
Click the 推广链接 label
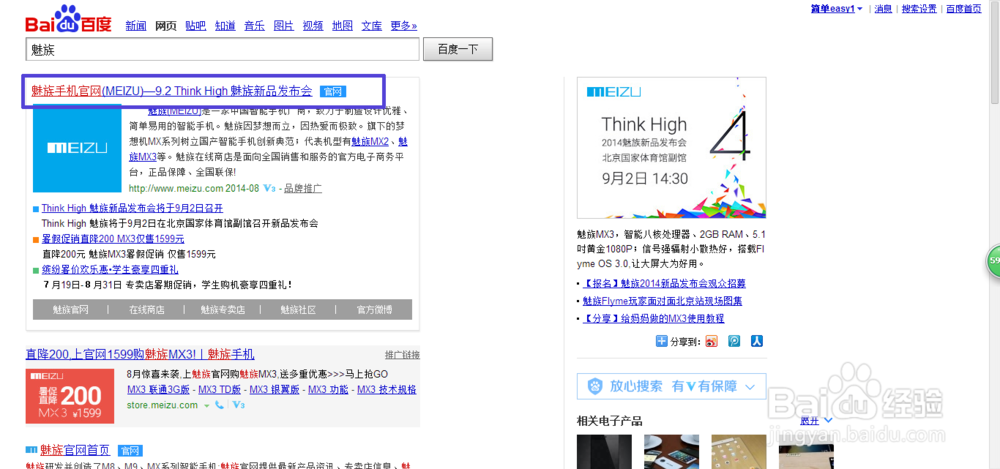(402, 355)
